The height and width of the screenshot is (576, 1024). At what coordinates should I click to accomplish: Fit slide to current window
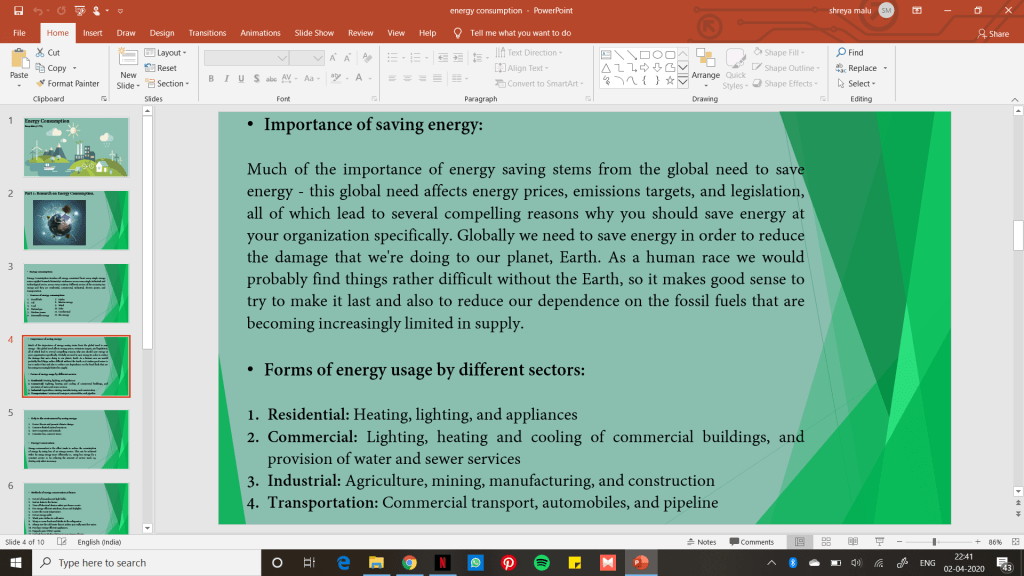(1012, 542)
